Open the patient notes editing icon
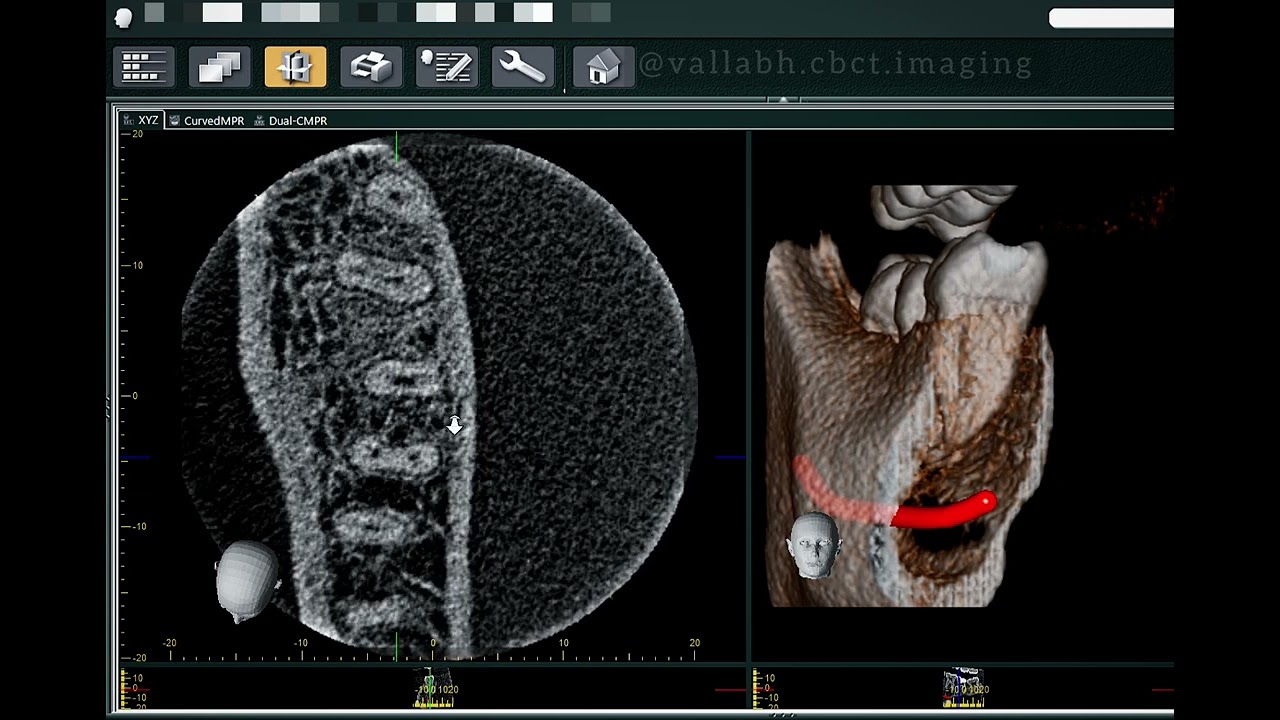The height and width of the screenshot is (720, 1280). 447,67
